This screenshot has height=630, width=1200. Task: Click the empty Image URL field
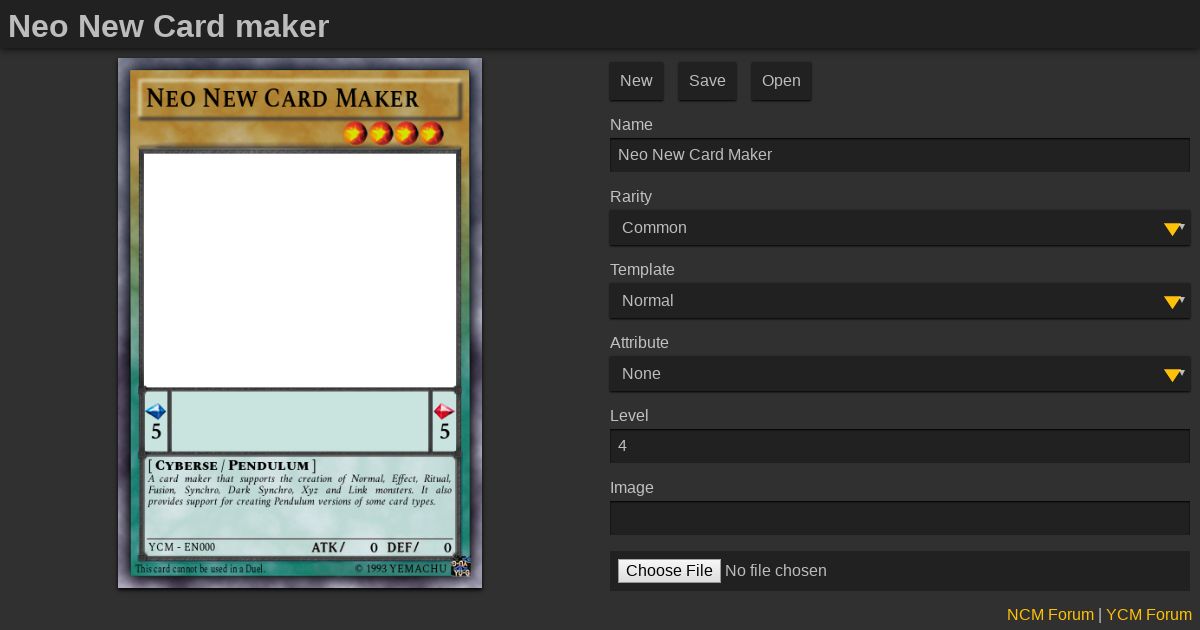click(x=900, y=518)
